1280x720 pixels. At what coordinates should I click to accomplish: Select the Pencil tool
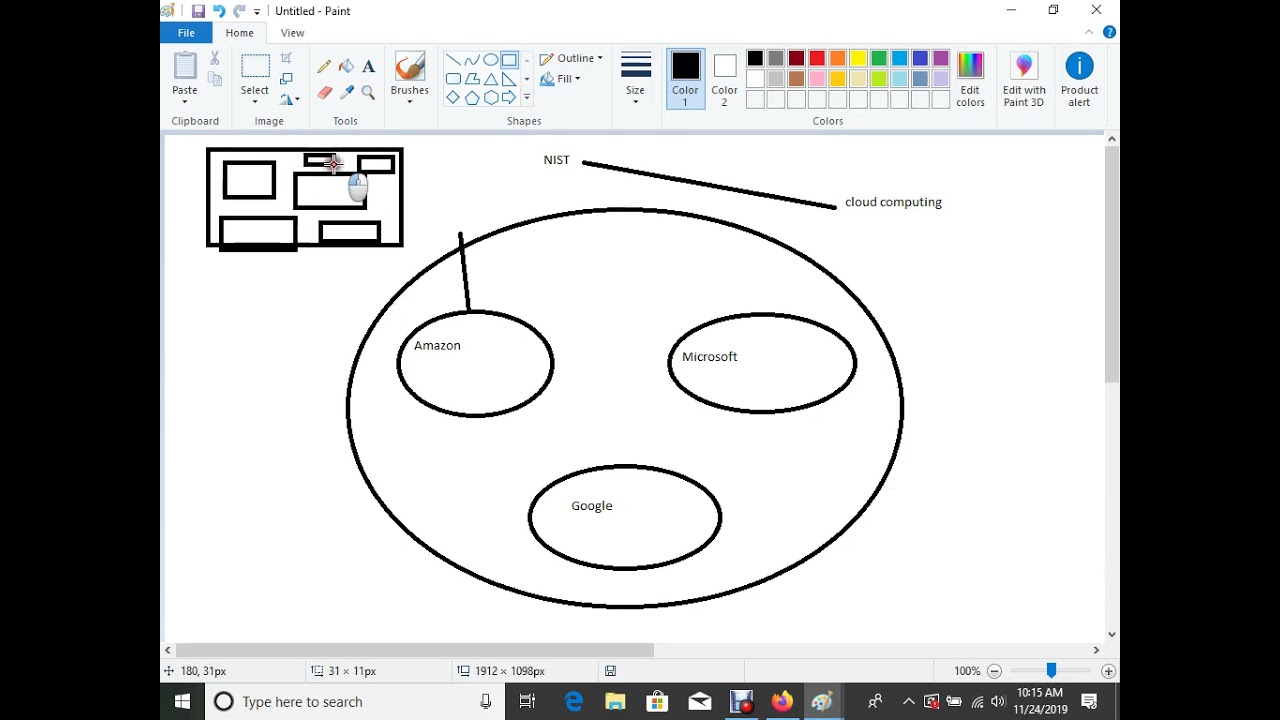[324, 67]
